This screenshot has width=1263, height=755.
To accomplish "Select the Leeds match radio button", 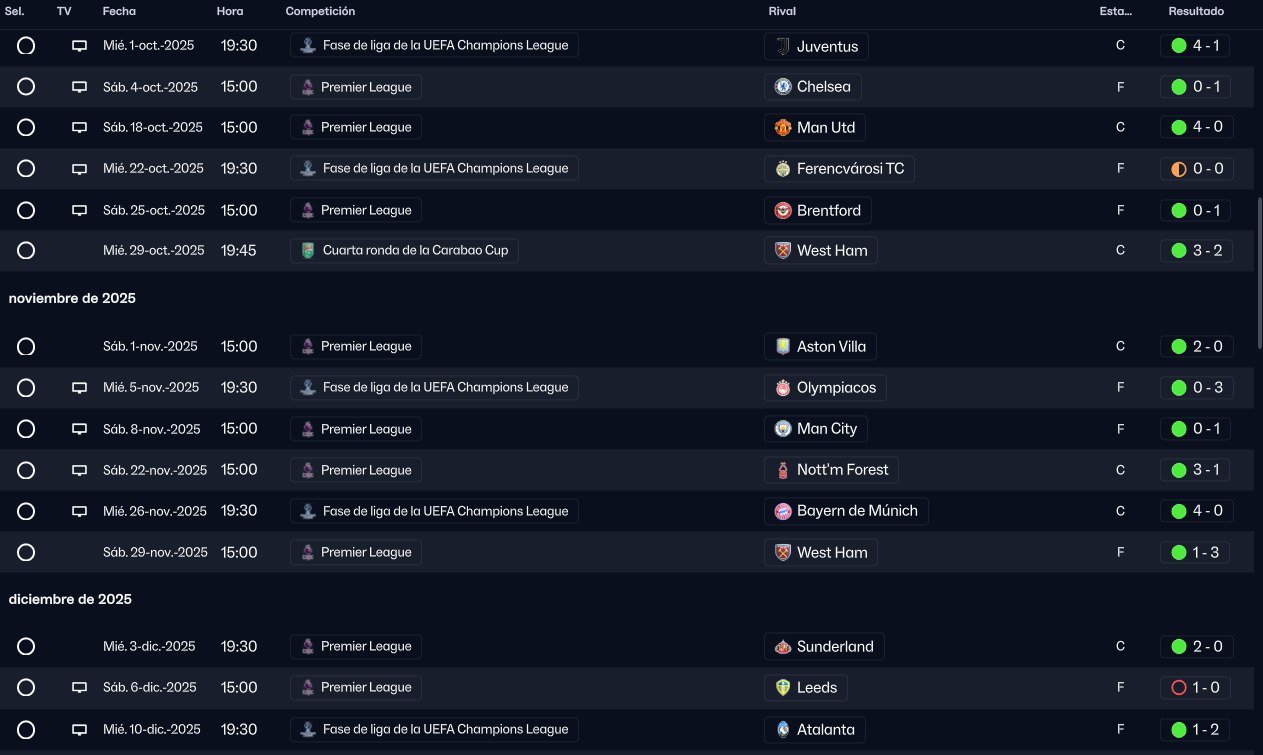I will [x=26, y=688].
